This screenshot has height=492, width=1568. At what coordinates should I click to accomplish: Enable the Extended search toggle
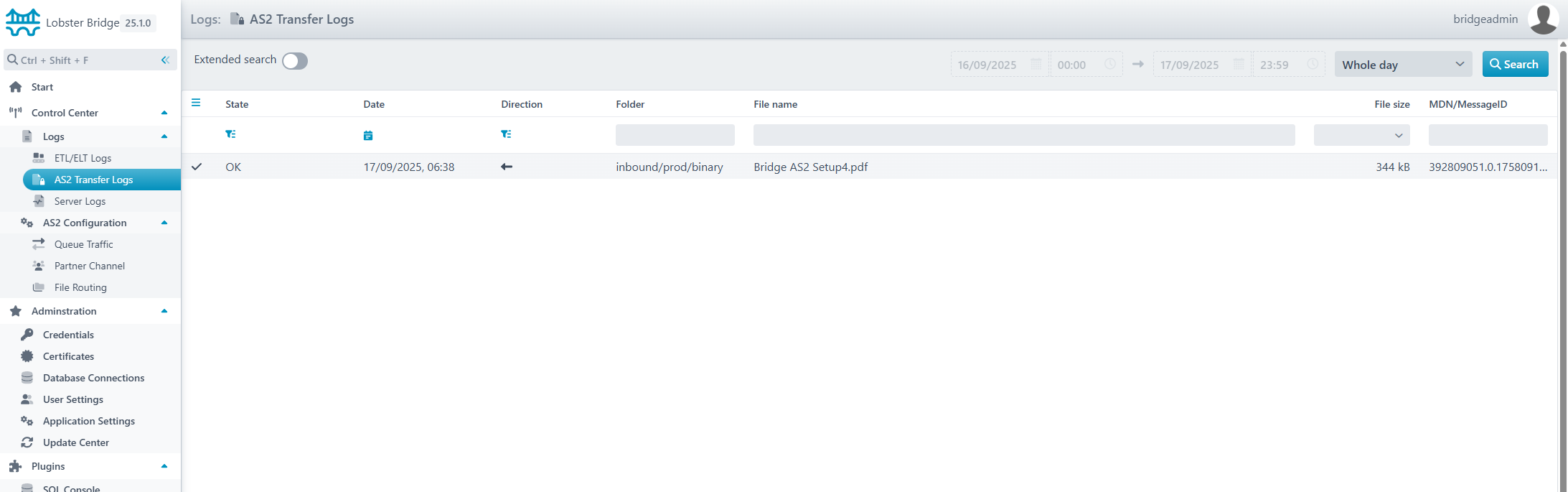coord(294,61)
